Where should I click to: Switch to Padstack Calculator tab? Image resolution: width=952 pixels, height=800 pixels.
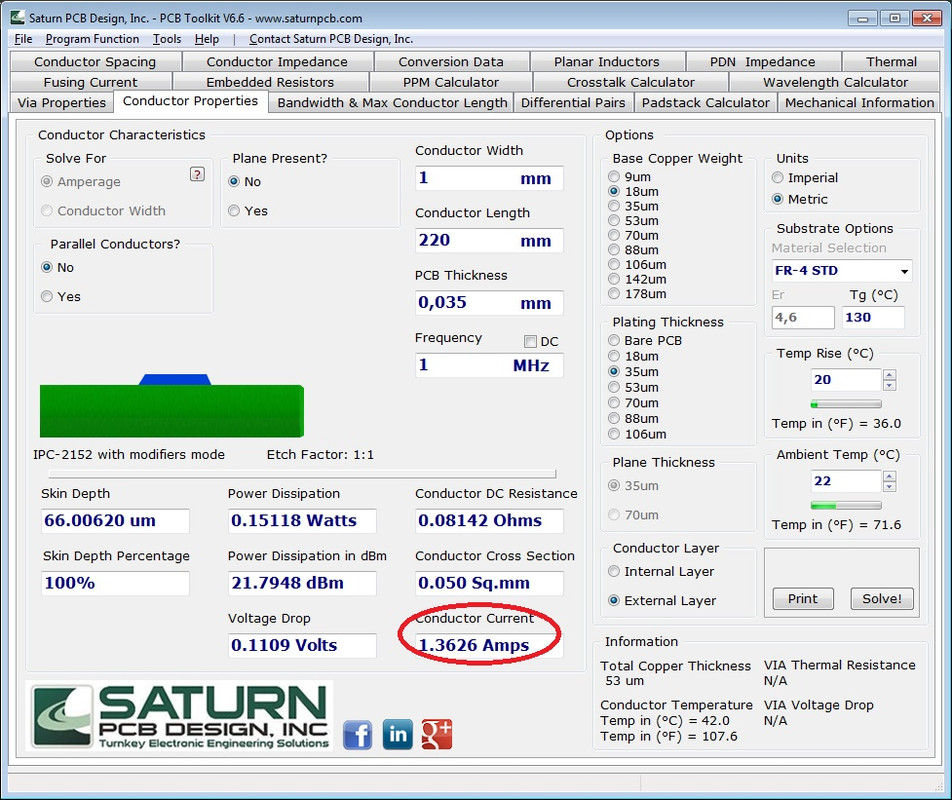coord(706,103)
